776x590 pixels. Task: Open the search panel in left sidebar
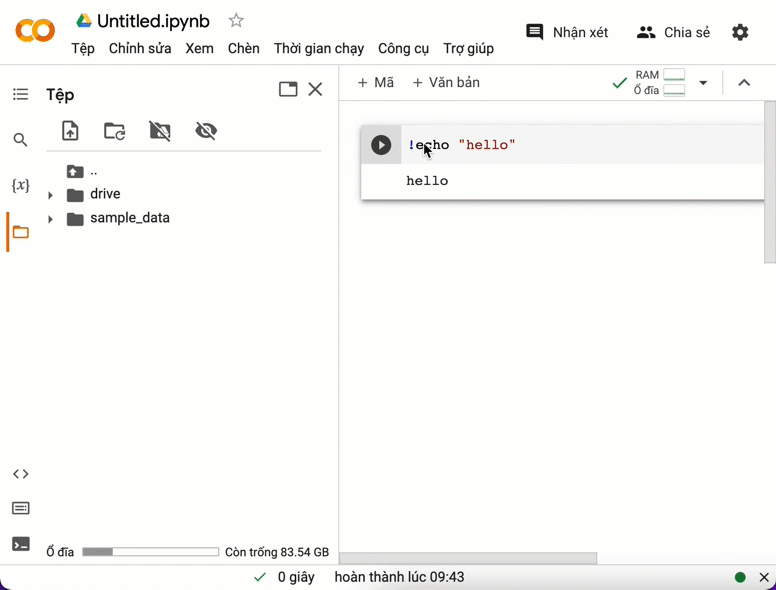tap(20, 140)
